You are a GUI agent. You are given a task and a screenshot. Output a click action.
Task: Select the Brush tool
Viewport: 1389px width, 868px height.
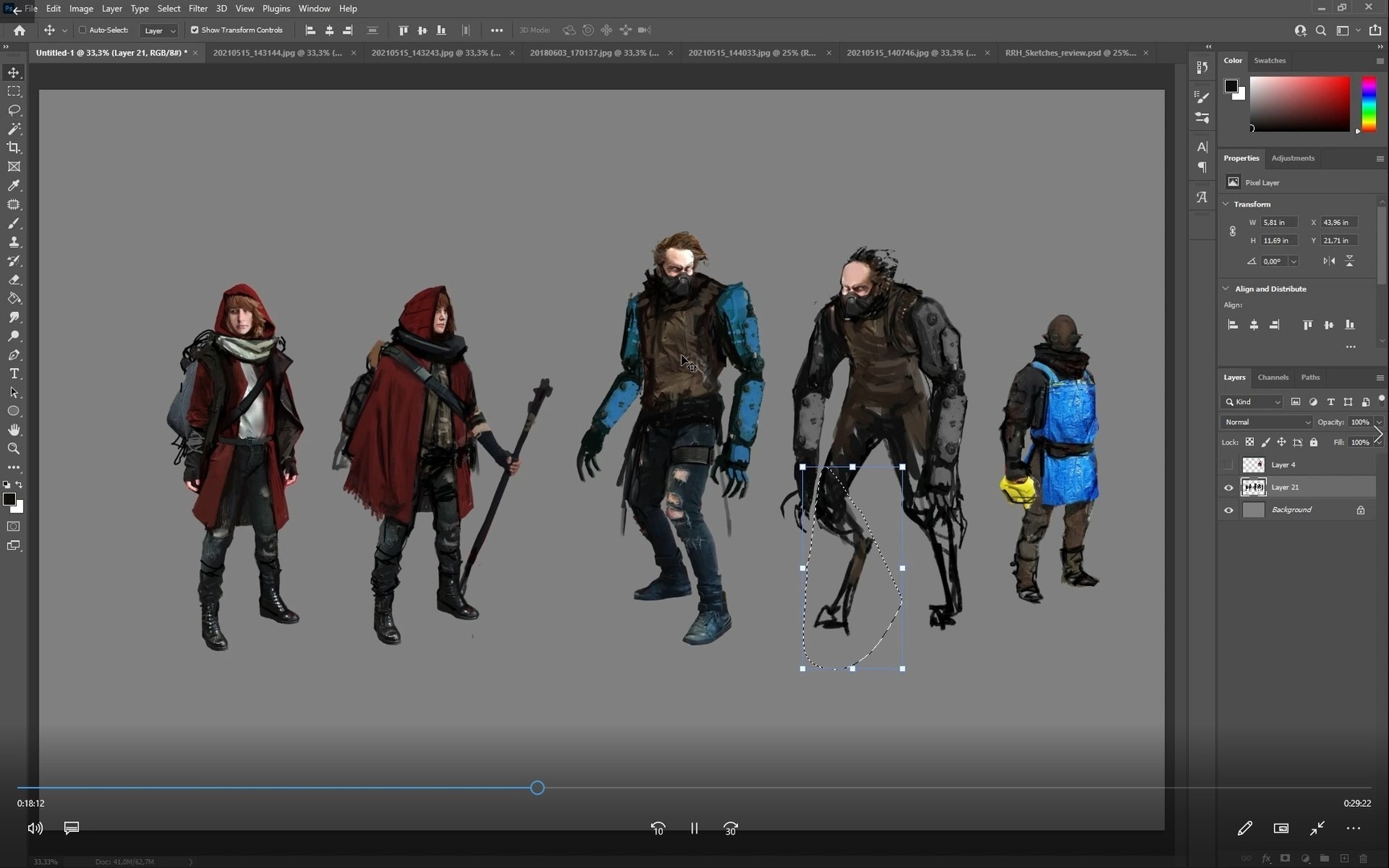pyautogui.click(x=14, y=223)
